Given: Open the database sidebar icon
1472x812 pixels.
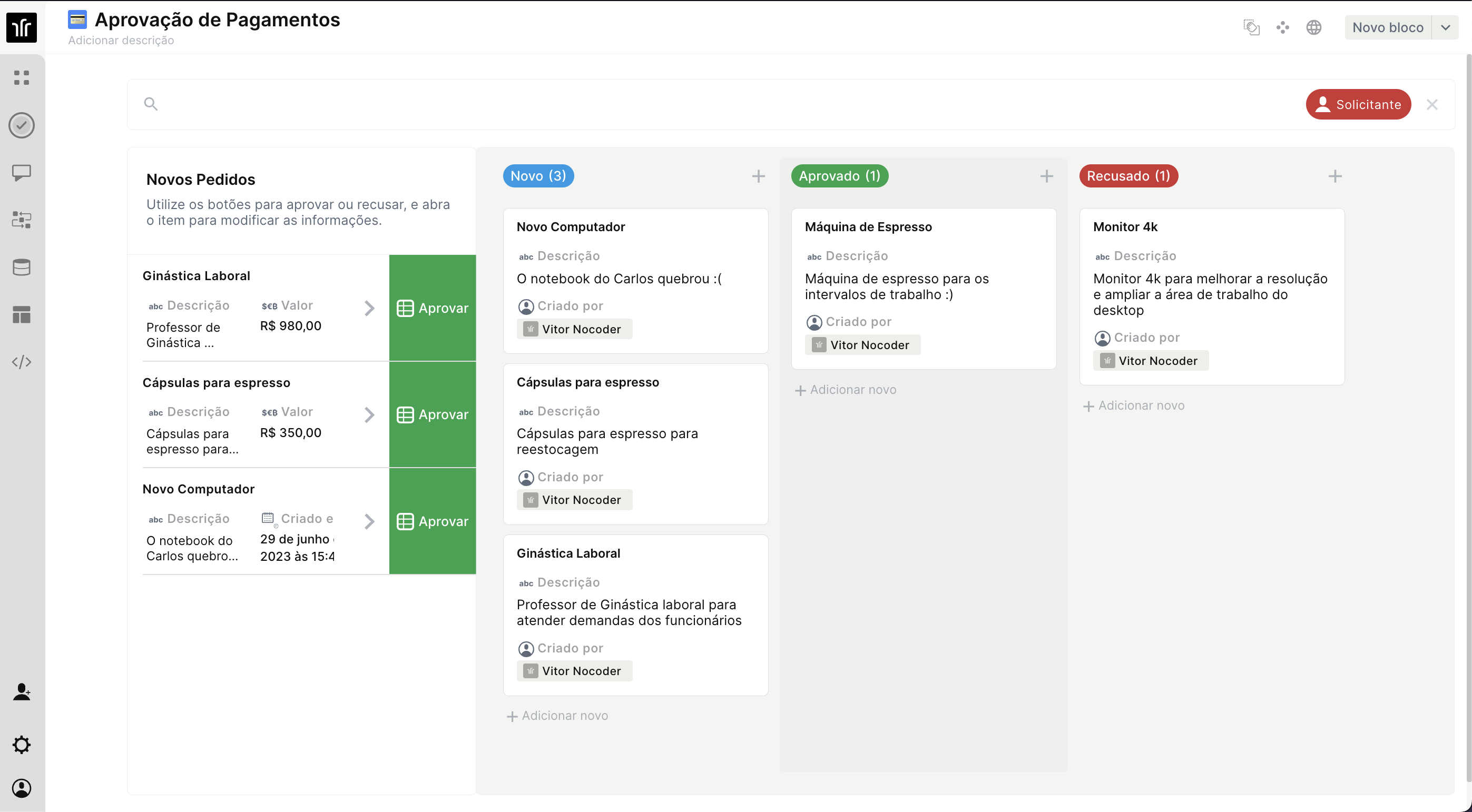Looking at the screenshot, I should coord(22,266).
